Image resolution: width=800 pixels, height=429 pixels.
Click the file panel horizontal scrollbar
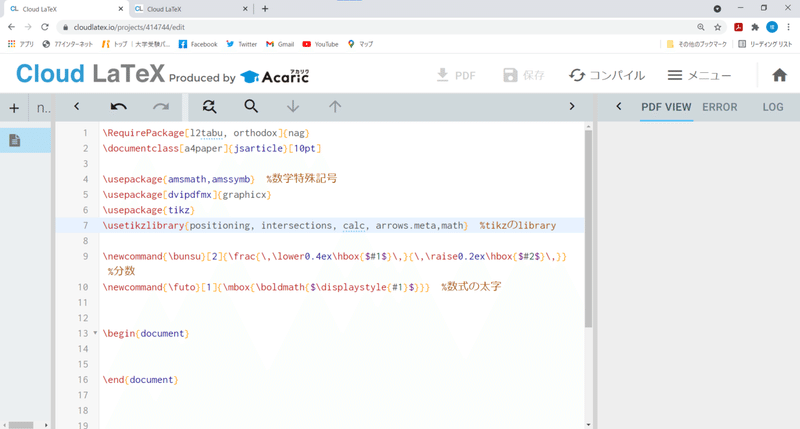pyautogui.click(x=21, y=425)
